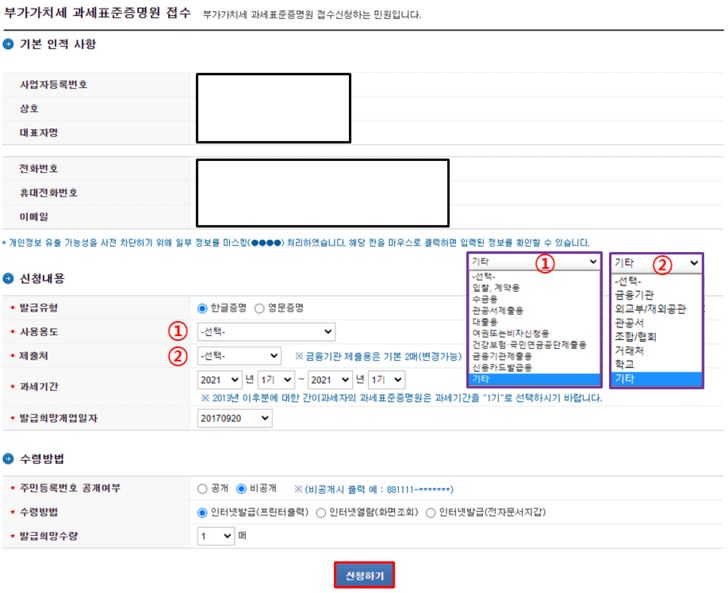Image resolution: width=728 pixels, height=593 pixels.
Task: Choose 비공개 for 주민등록번호 공개여부
Action: click(241, 489)
